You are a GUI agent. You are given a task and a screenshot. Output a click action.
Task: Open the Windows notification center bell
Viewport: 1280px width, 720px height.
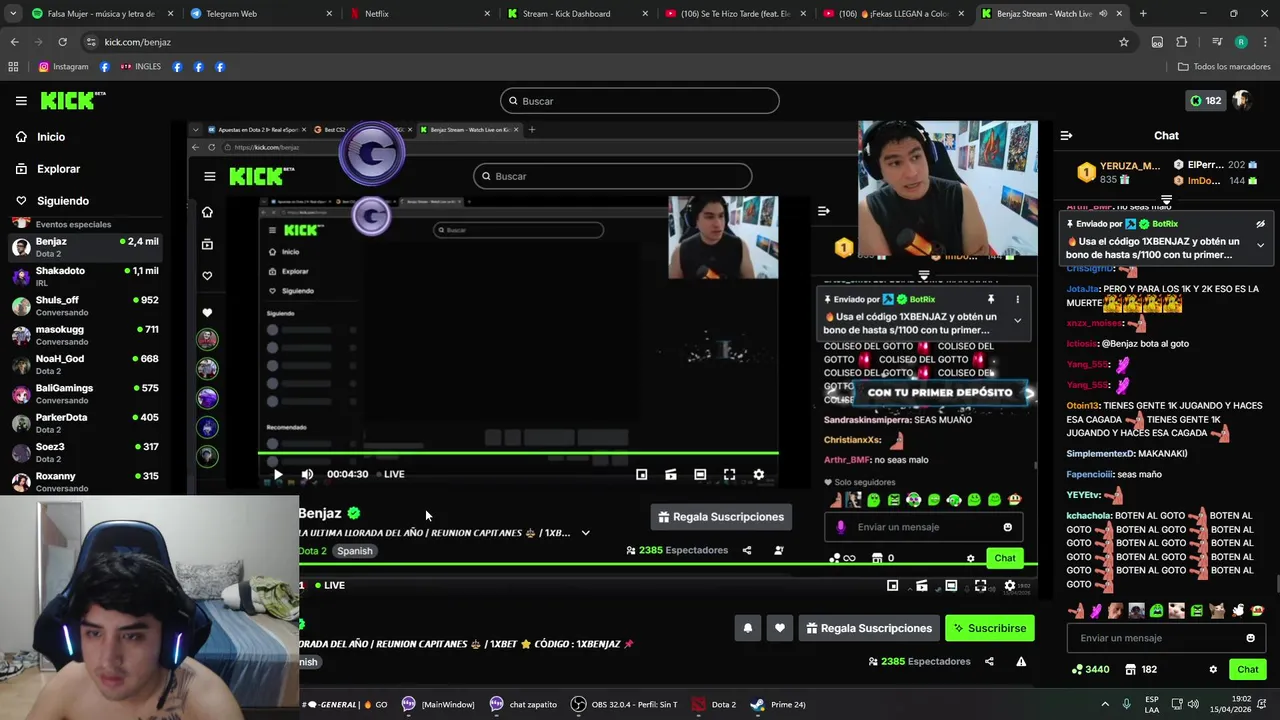[1263, 704]
